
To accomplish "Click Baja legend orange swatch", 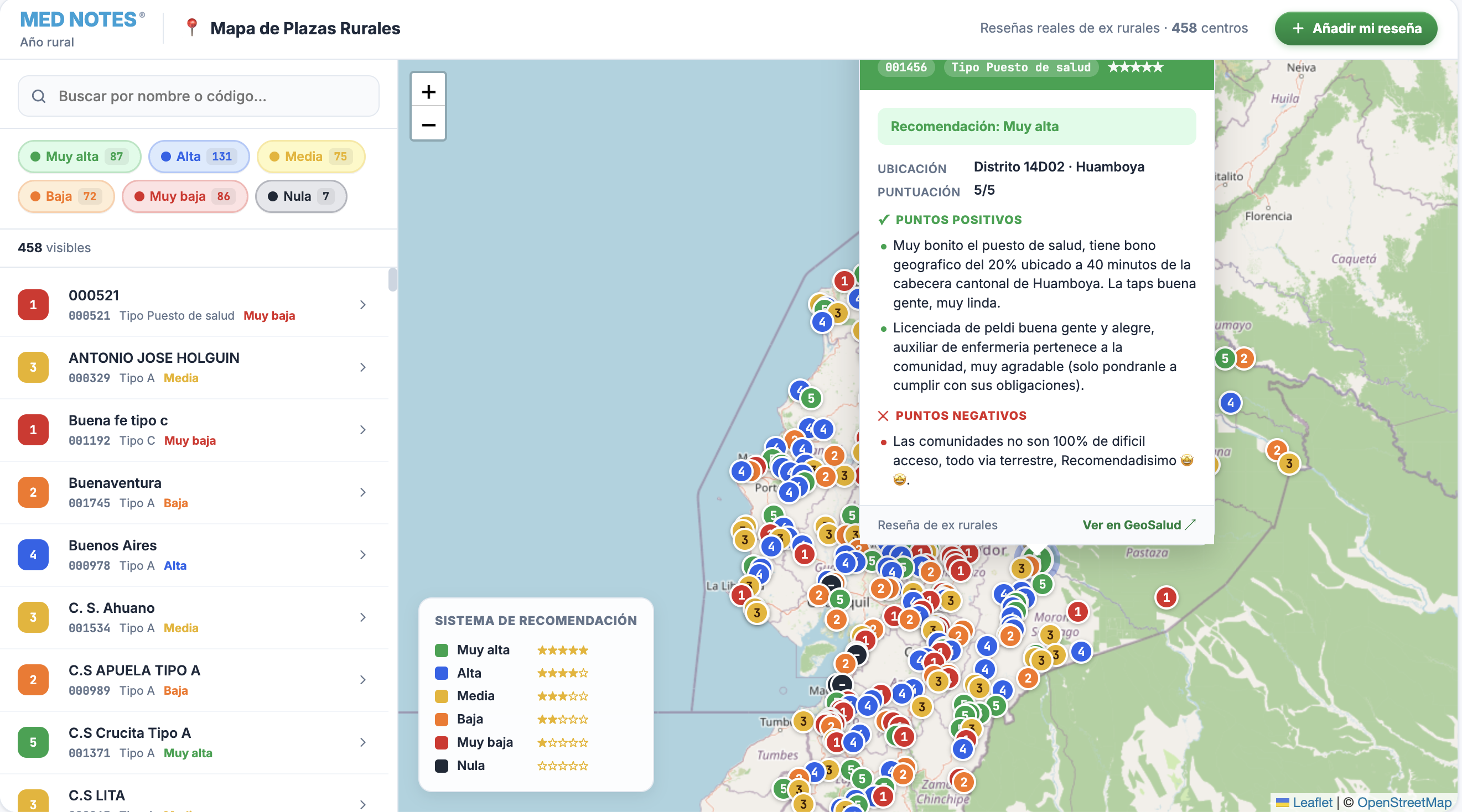I will point(442,720).
